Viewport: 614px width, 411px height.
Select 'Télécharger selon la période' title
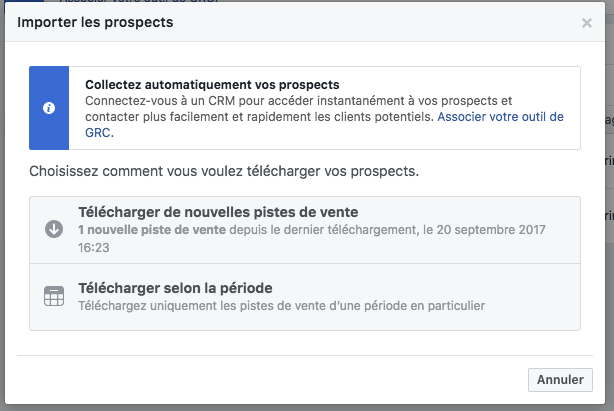175,288
